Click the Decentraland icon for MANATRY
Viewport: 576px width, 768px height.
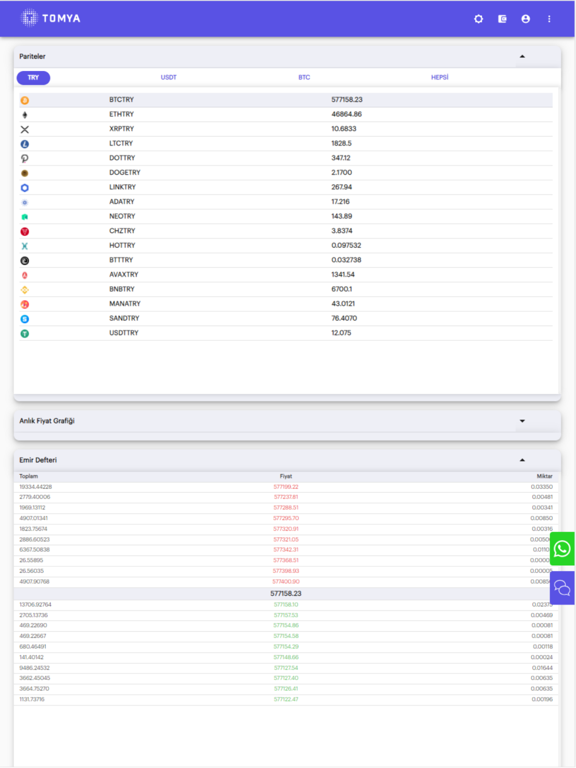[x=24, y=304]
